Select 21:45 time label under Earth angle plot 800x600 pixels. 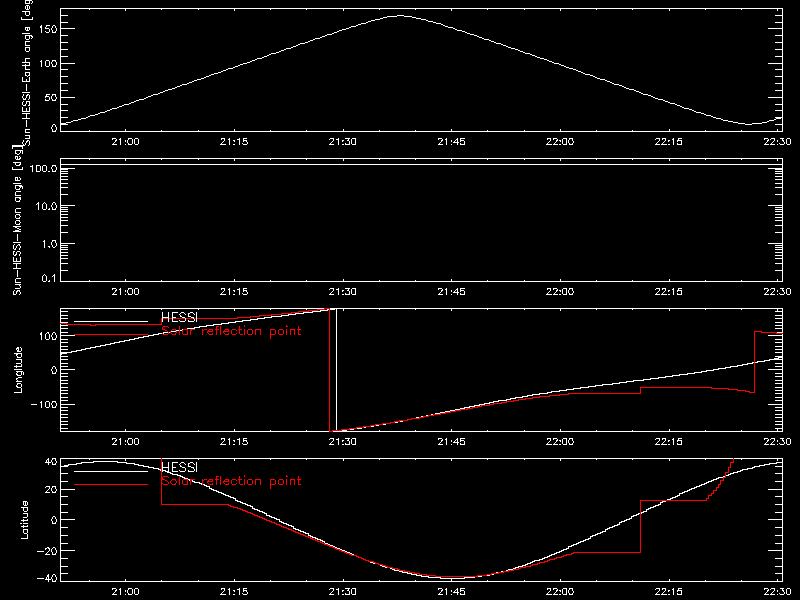pos(451,141)
